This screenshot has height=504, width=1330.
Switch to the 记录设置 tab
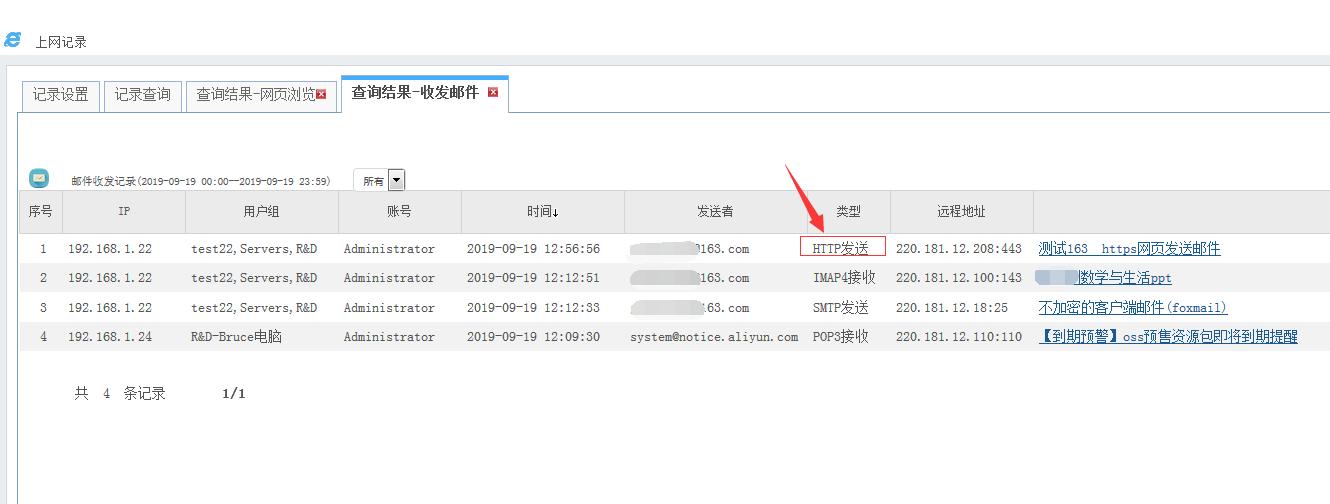[x=61, y=95]
